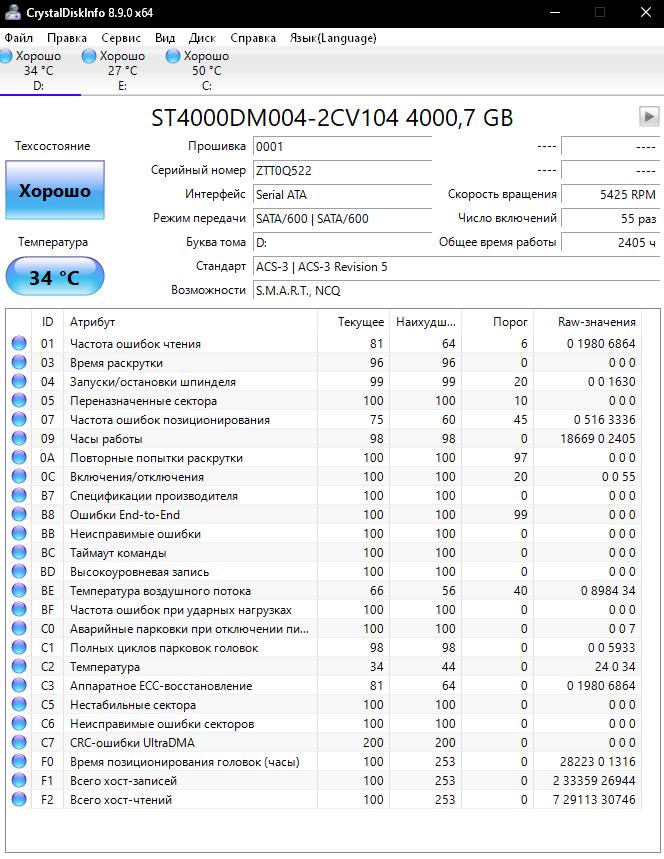Screen dimensions: 664x859
Task: Open the Файл menu
Action: point(19,38)
